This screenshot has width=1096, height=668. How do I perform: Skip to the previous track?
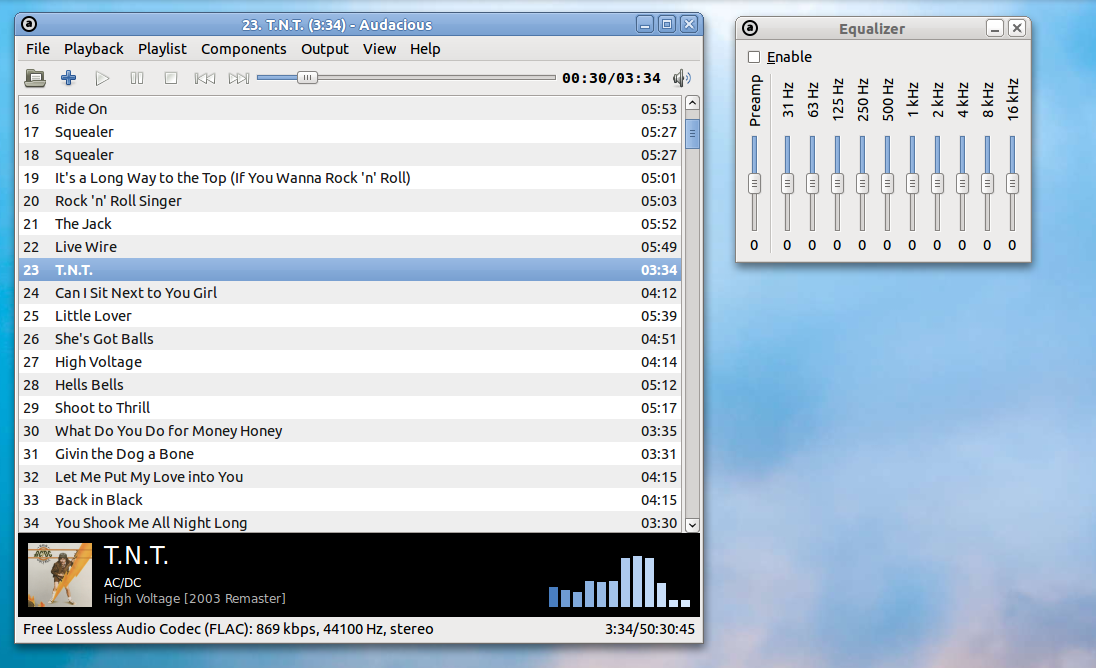(x=205, y=78)
